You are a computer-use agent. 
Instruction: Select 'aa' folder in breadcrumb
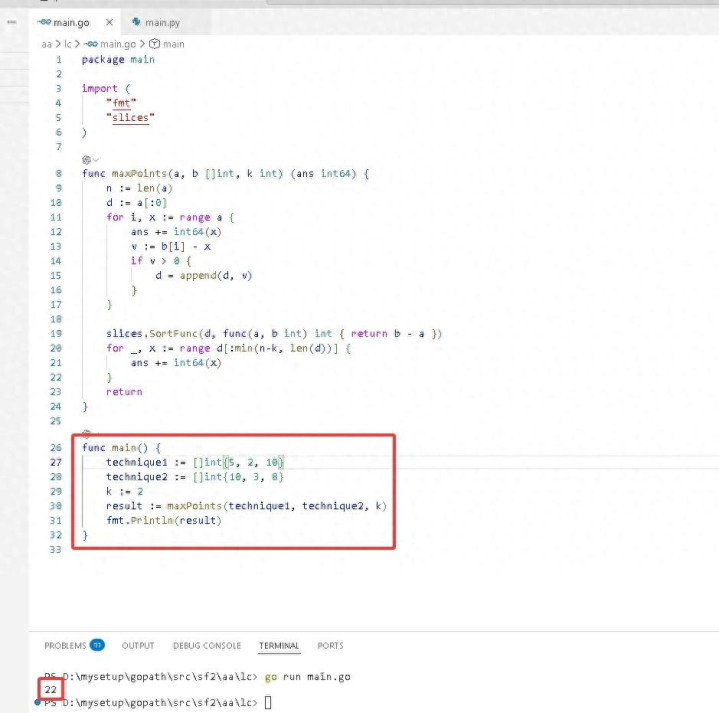point(46,44)
